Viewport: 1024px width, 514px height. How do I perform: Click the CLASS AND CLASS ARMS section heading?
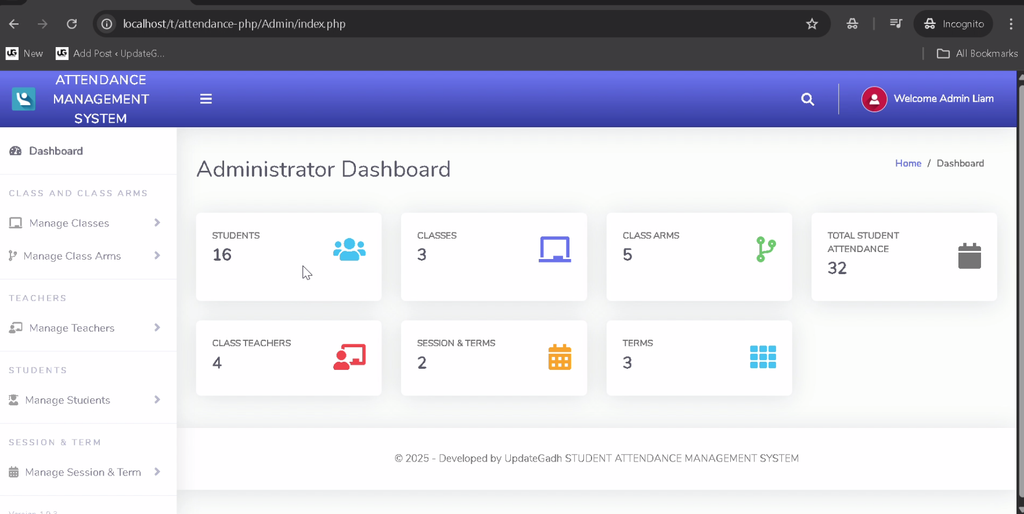coord(78,193)
